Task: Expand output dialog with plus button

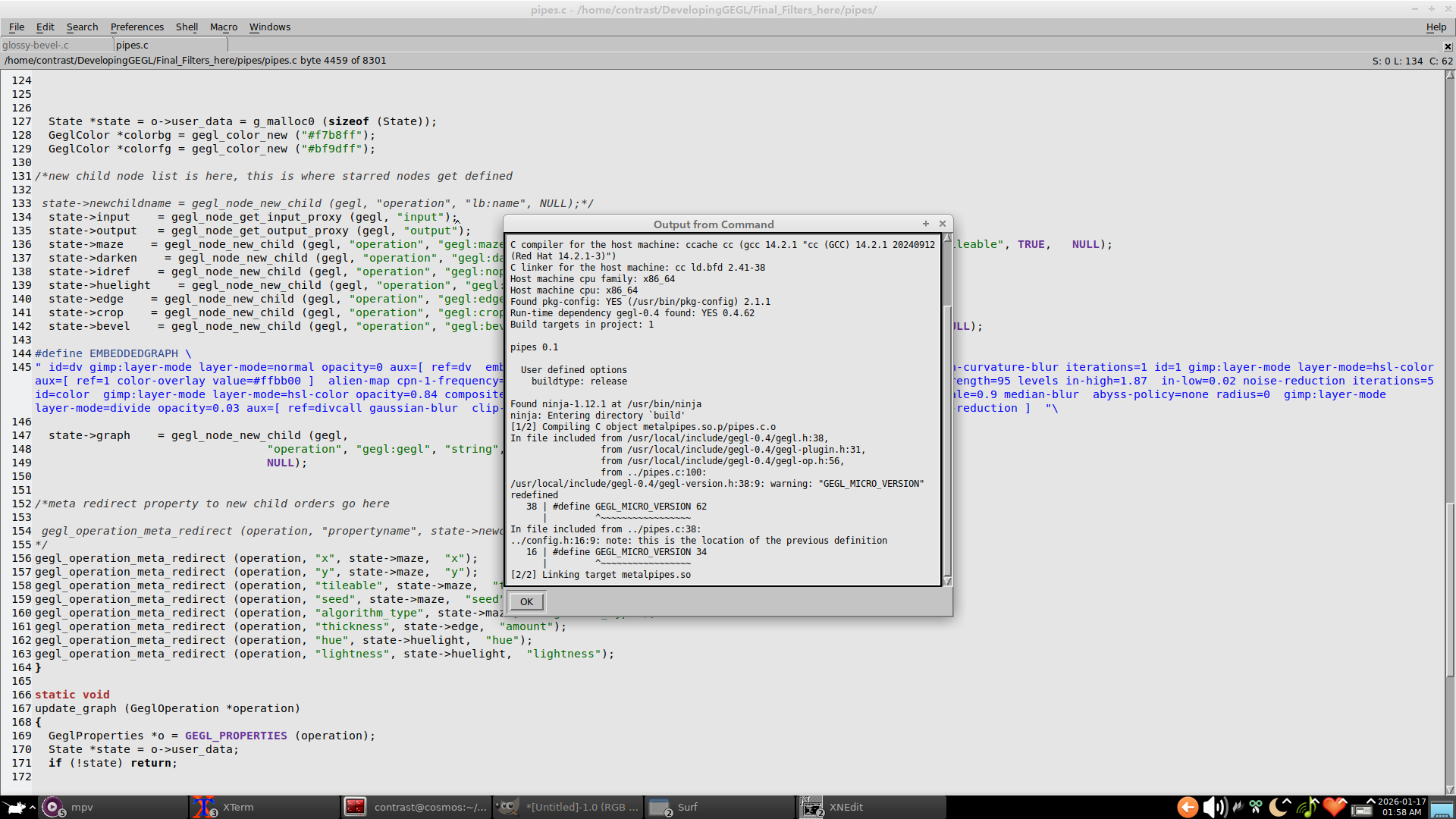Action: click(x=925, y=224)
